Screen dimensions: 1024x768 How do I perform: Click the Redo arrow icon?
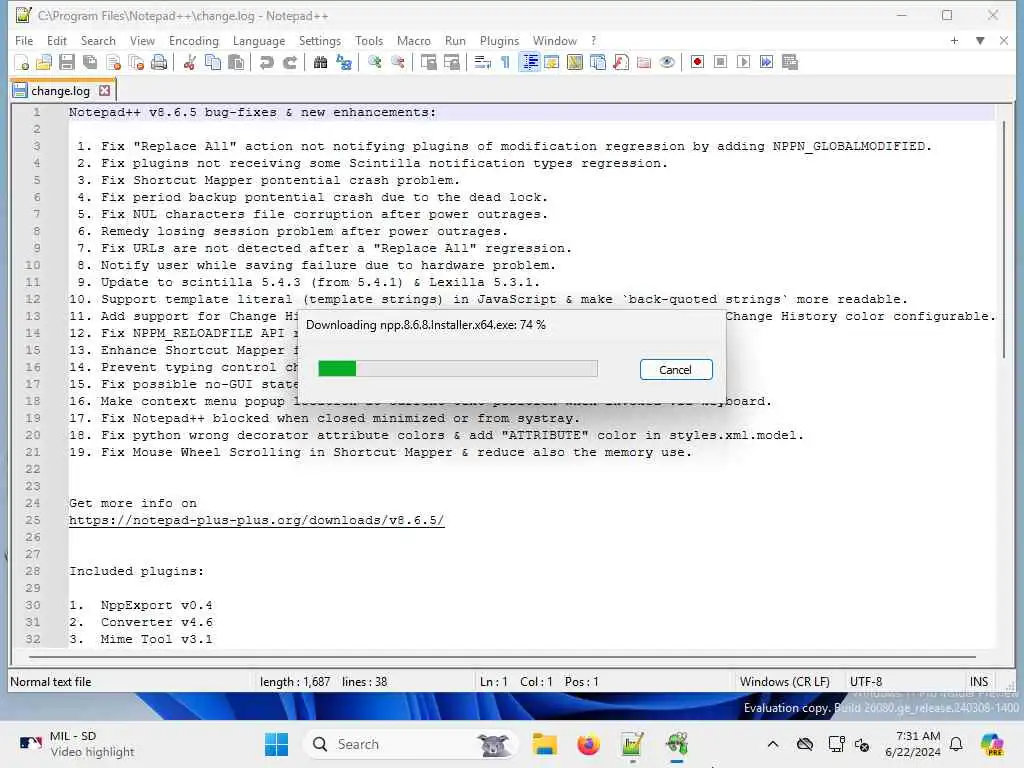tap(290, 63)
